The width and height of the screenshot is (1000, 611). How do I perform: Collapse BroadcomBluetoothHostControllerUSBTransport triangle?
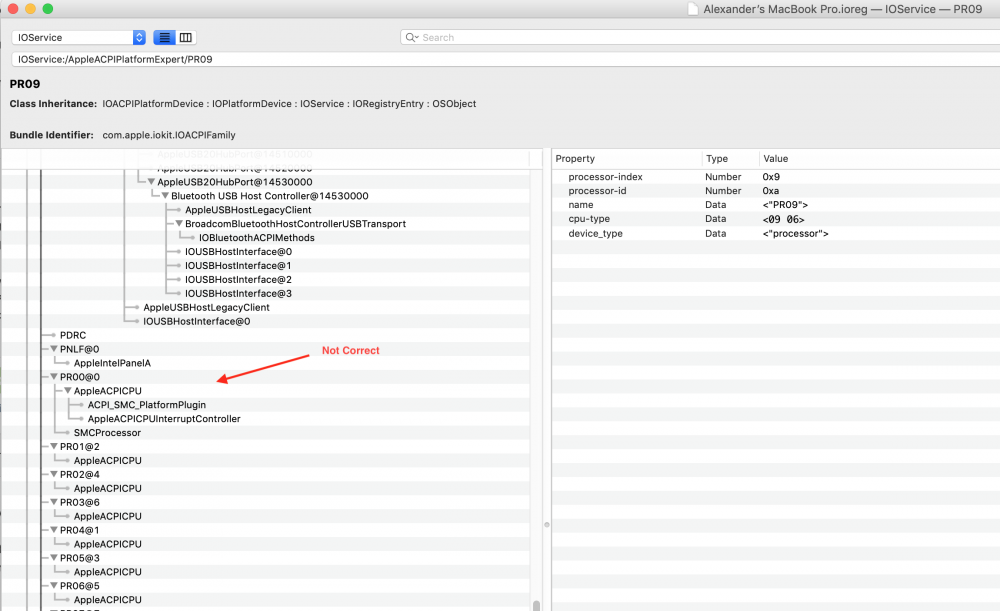tap(179, 223)
